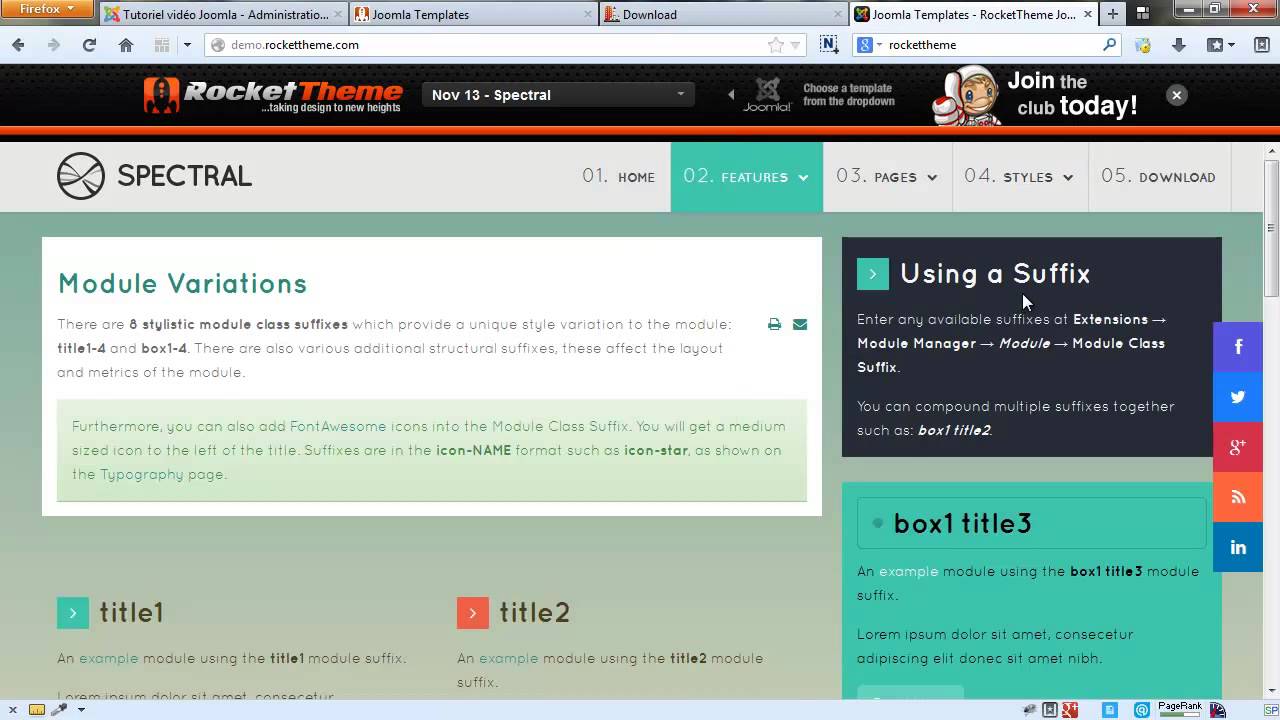Open the Downloads arrow button

click(1178, 45)
